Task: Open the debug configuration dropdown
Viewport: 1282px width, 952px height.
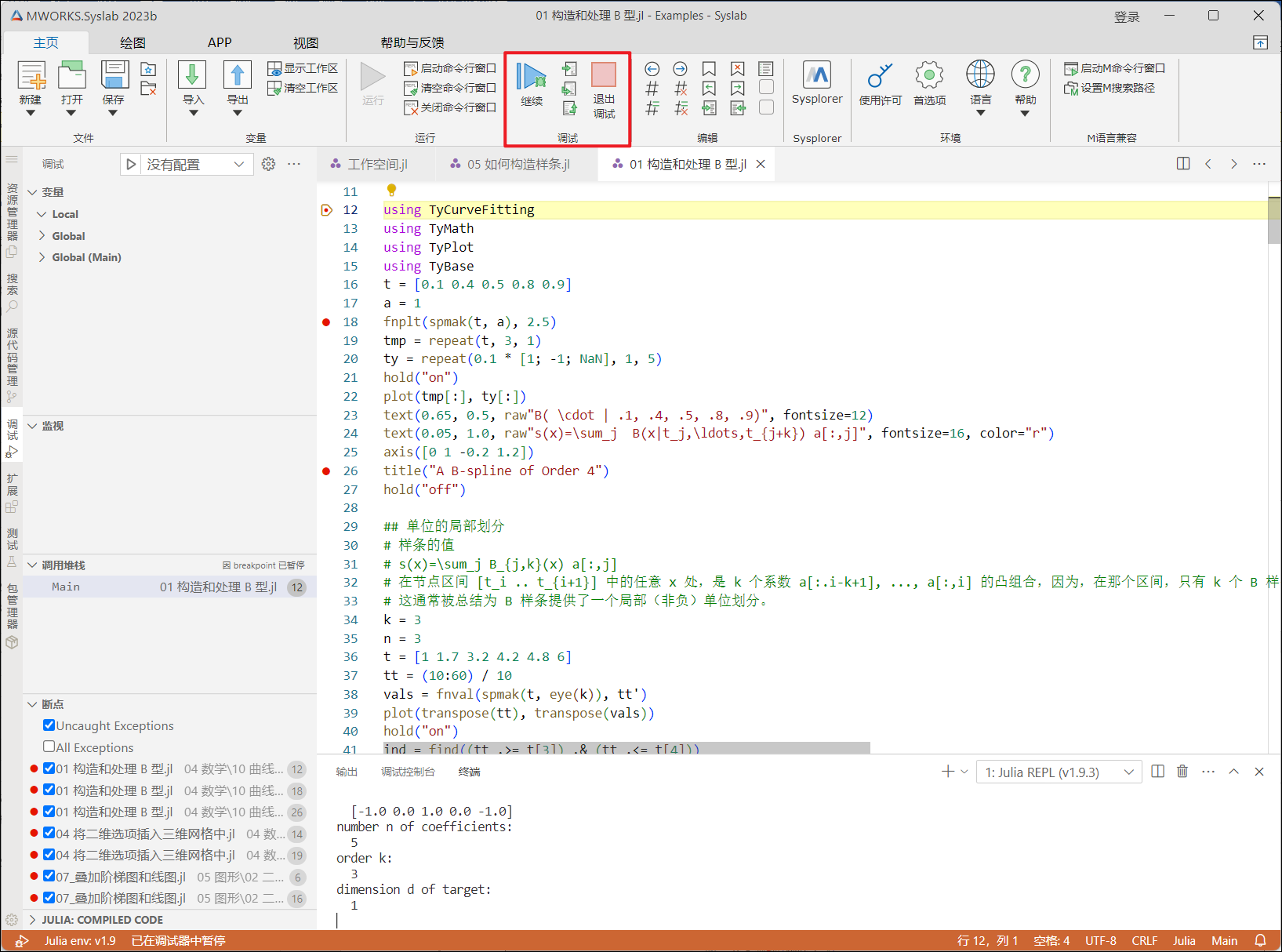Action: [194, 164]
